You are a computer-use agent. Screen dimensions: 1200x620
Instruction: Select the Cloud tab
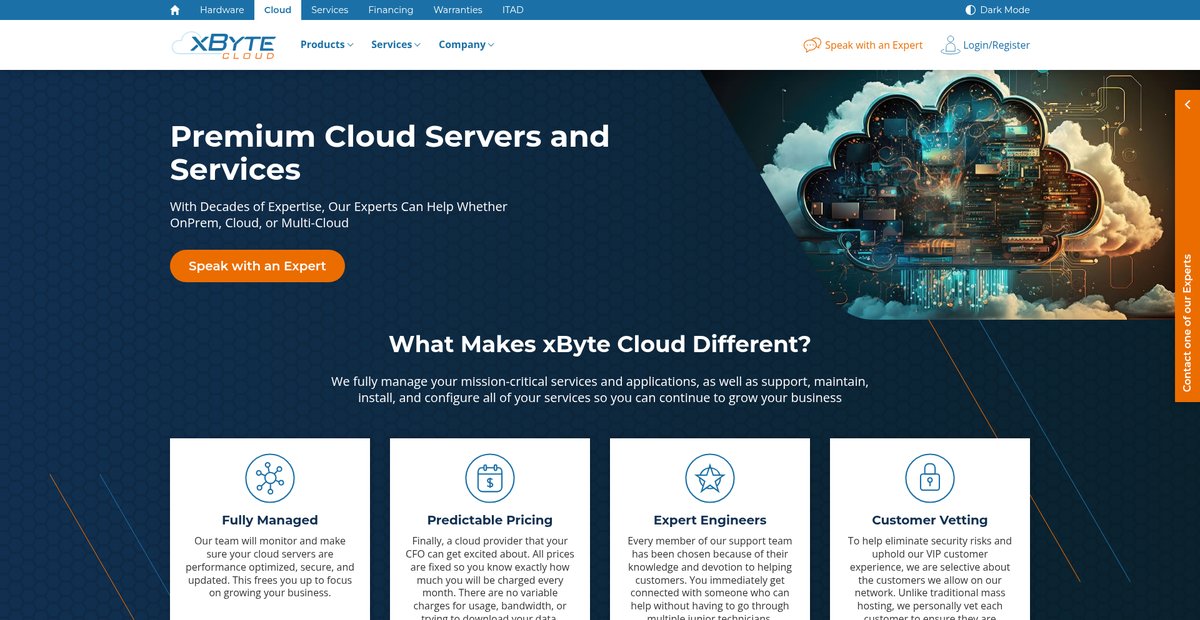coord(277,10)
